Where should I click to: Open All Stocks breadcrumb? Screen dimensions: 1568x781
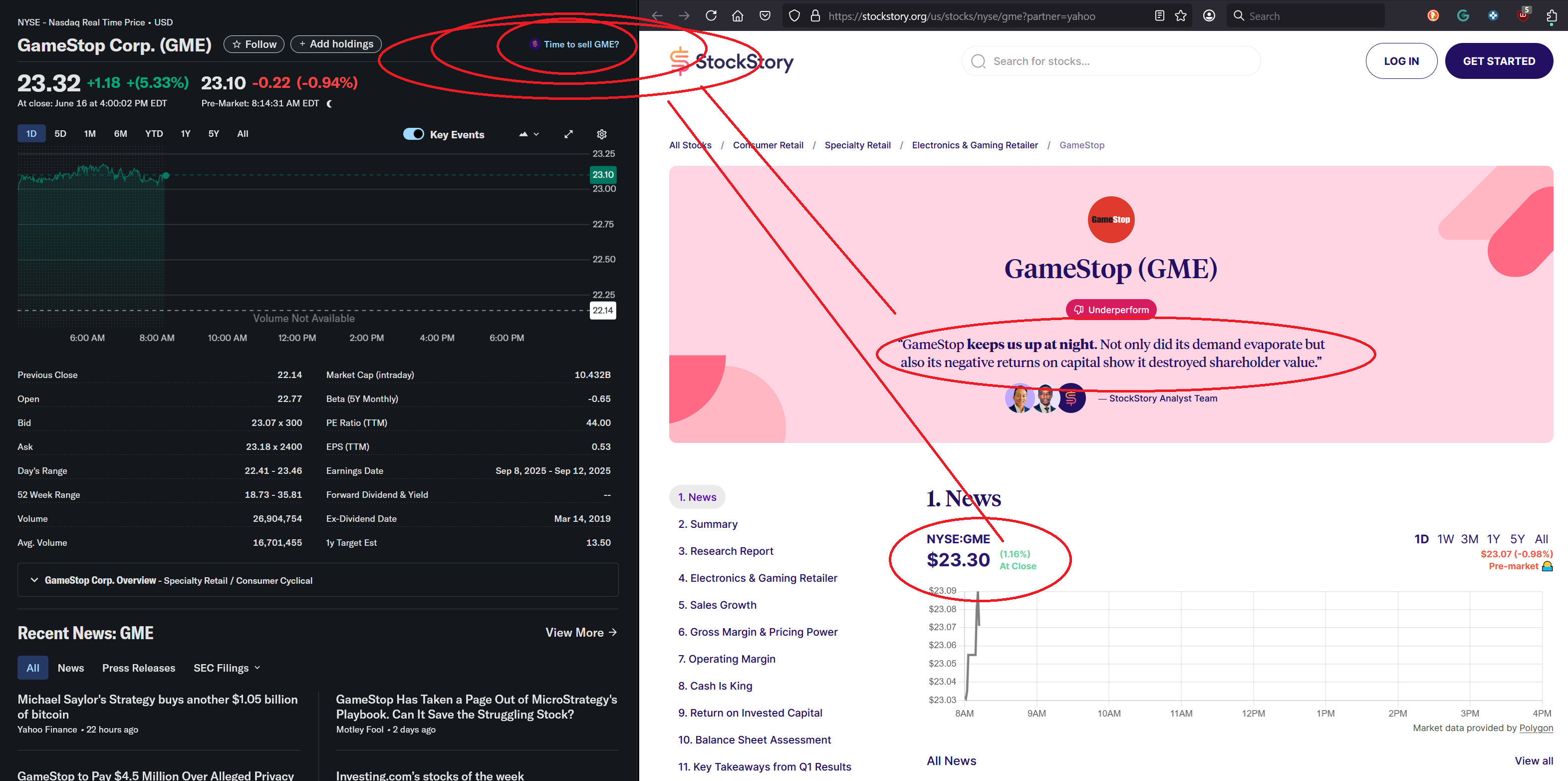690,145
